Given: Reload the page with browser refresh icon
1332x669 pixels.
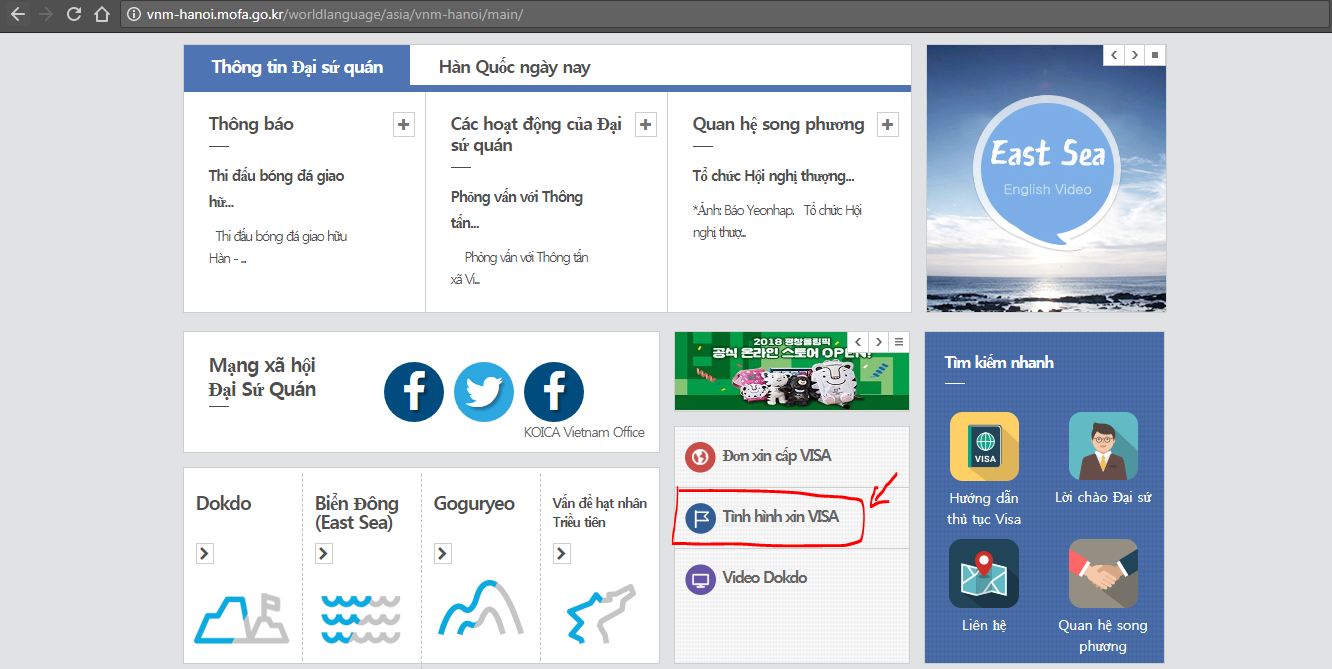Looking at the screenshot, I should point(73,15).
